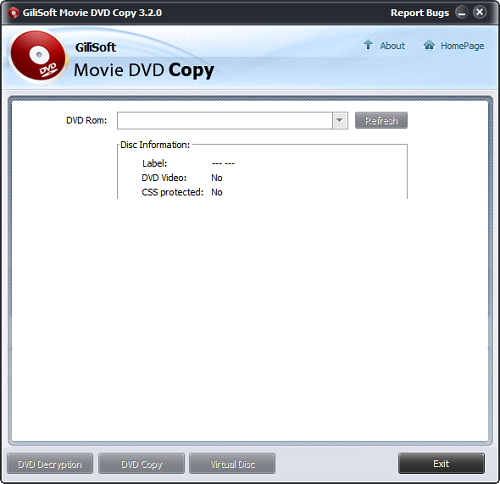
Task: Open the DVD Decryption section
Action: [50, 464]
